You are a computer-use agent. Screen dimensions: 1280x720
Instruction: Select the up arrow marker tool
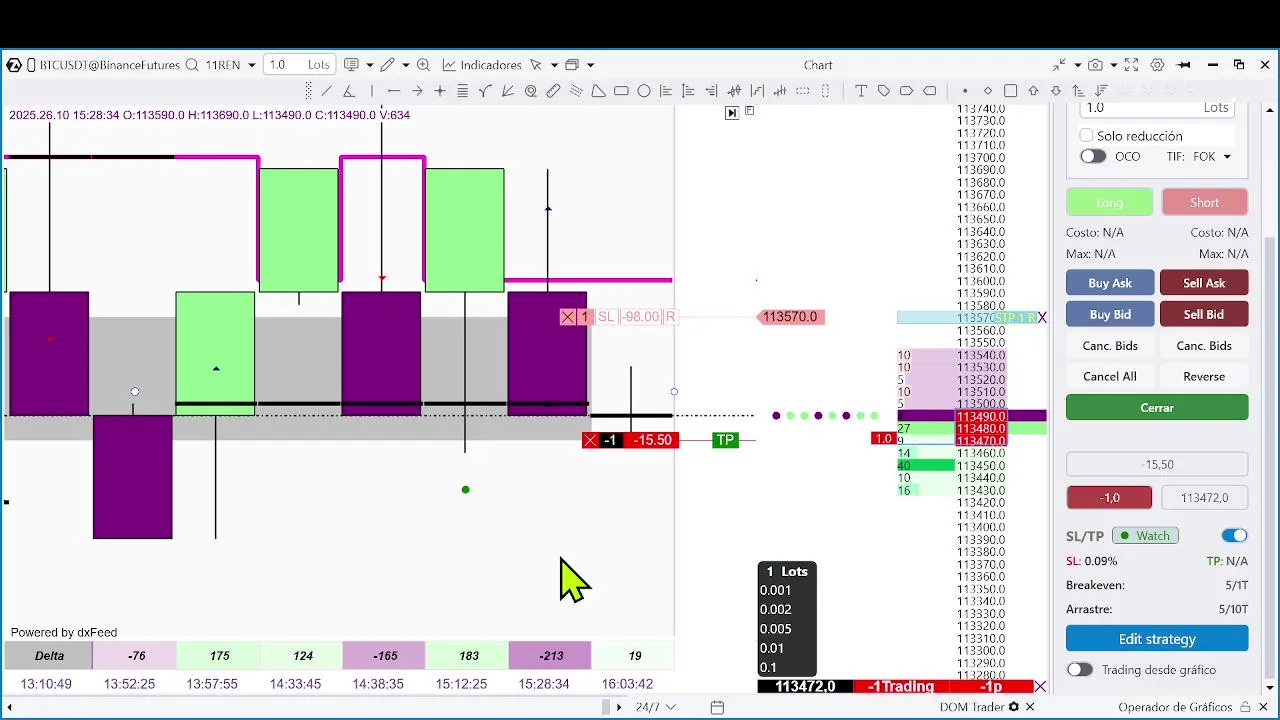tap(1034, 91)
